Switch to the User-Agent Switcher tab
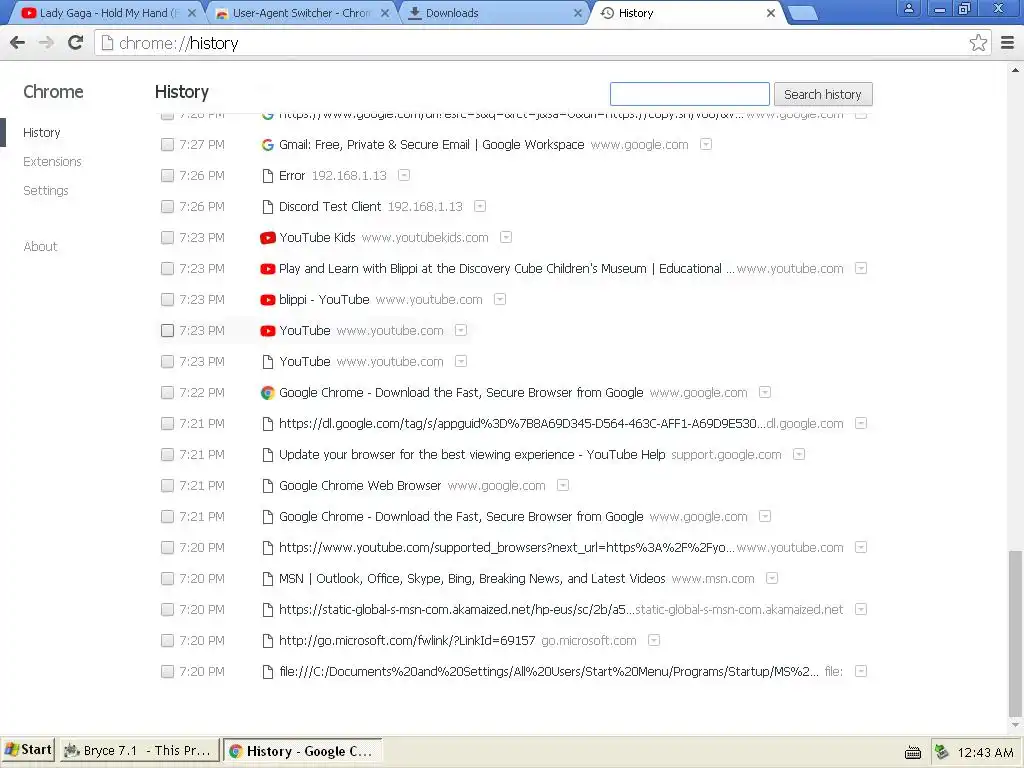Viewport: 1024px width, 768px height. [302, 13]
